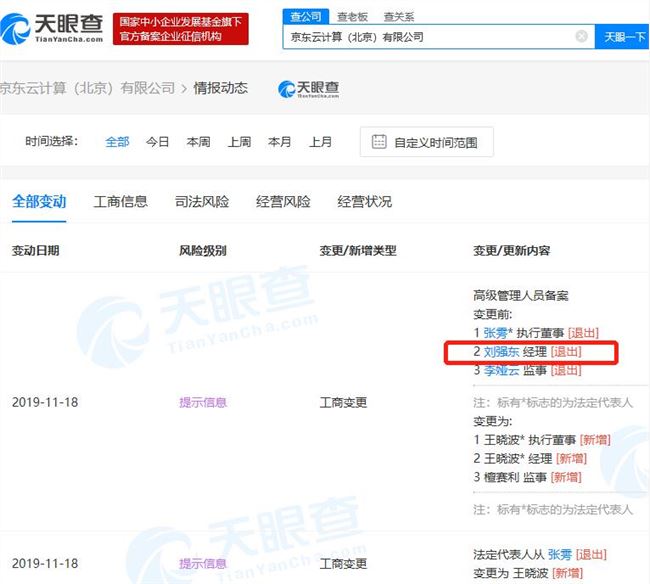Viewport: 650px width, 584px height.
Task: Open 张秀 link in legal representative change
Action: (x=560, y=555)
